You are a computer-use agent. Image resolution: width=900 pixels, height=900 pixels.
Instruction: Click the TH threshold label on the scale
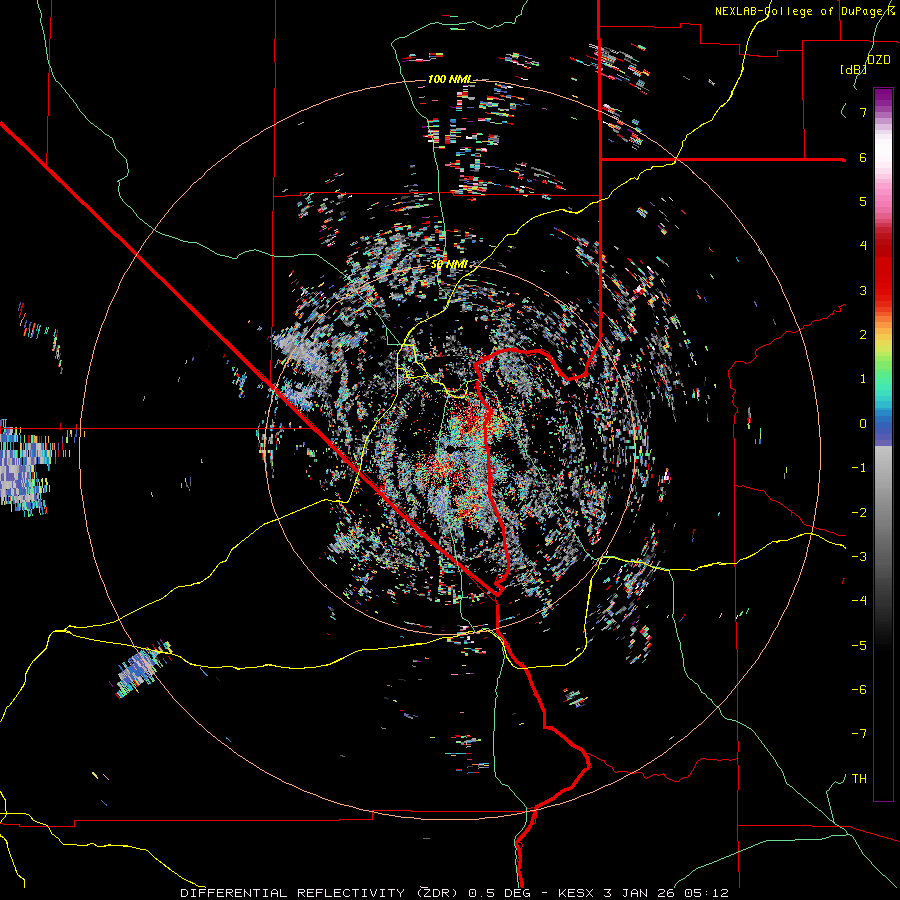[x=859, y=779]
